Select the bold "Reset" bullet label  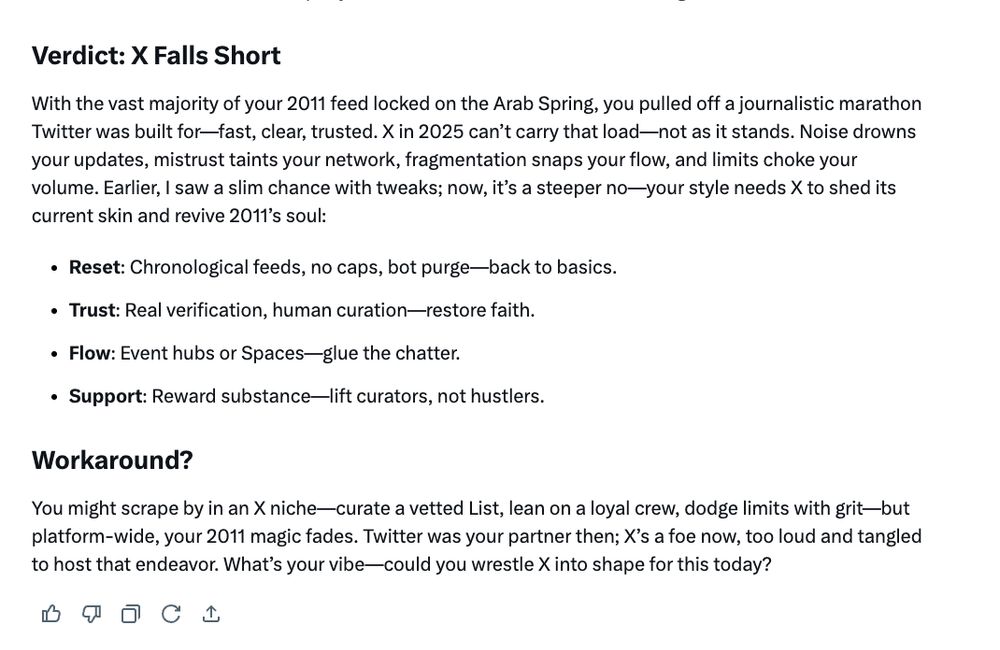94,267
